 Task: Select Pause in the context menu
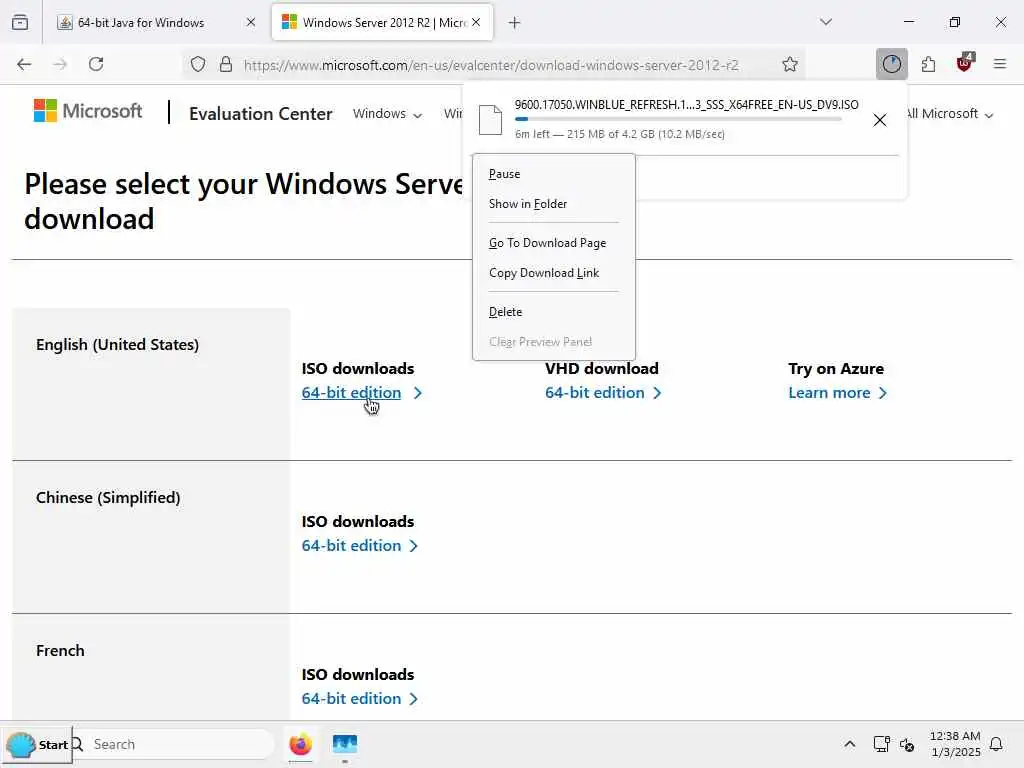[x=504, y=174]
